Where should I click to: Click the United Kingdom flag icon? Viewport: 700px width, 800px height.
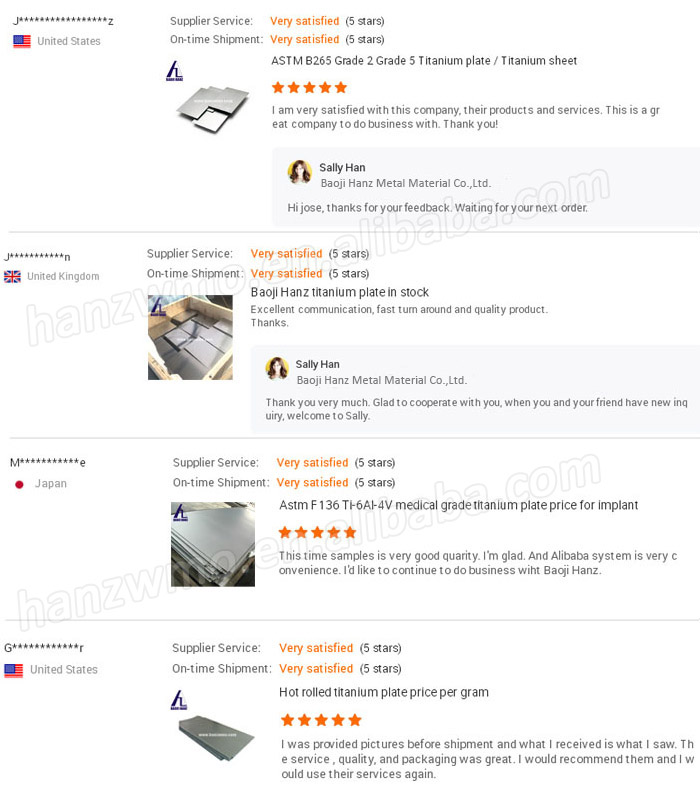12,276
